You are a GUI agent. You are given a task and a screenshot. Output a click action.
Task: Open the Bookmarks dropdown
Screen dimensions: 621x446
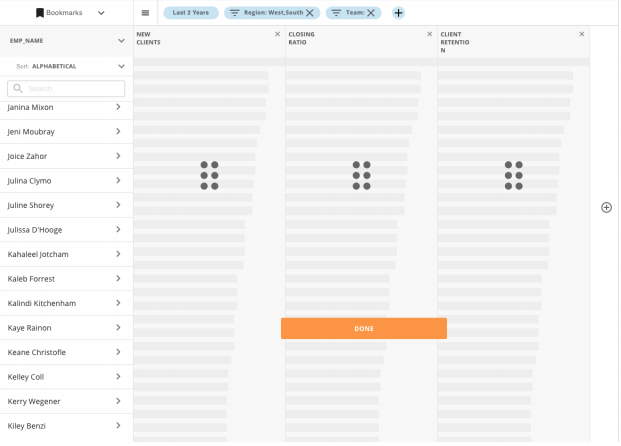72,13
